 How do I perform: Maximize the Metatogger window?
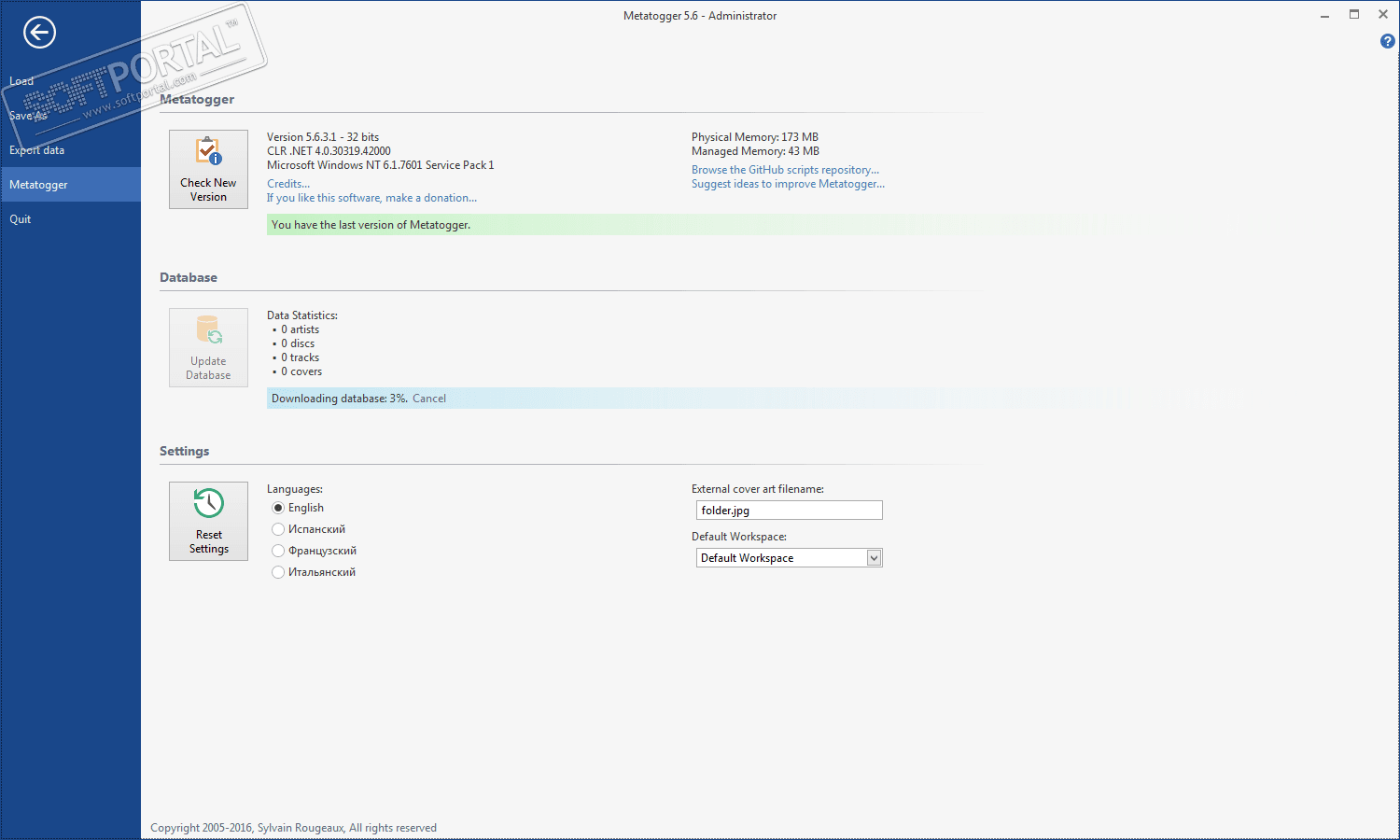(x=1354, y=15)
